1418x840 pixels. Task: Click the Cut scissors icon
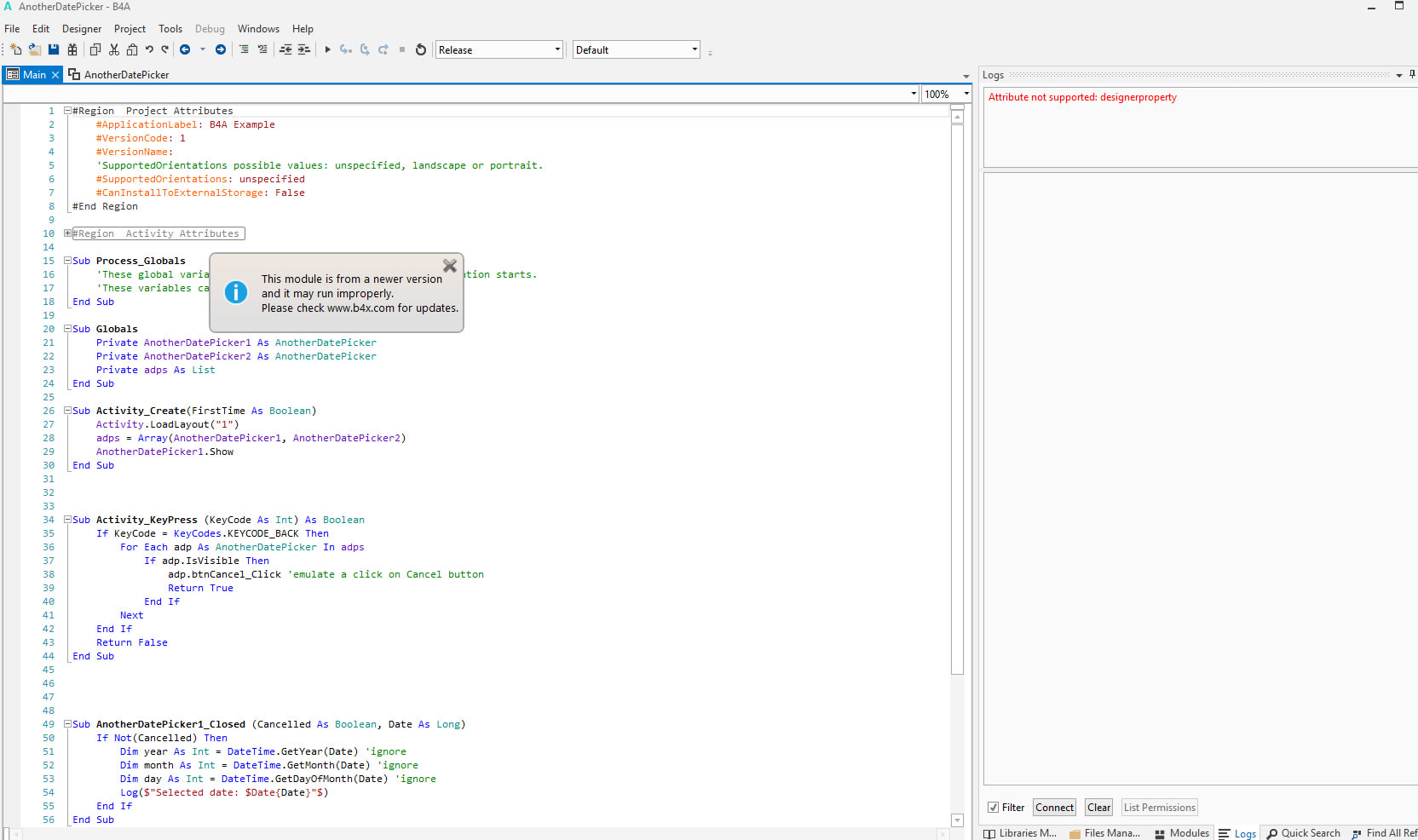(x=114, y=50)
